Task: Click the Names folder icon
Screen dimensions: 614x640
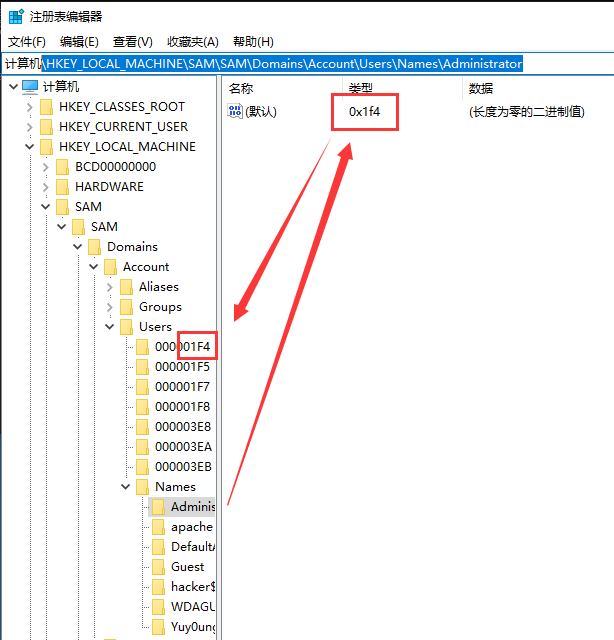Action: tap(142, 487)
